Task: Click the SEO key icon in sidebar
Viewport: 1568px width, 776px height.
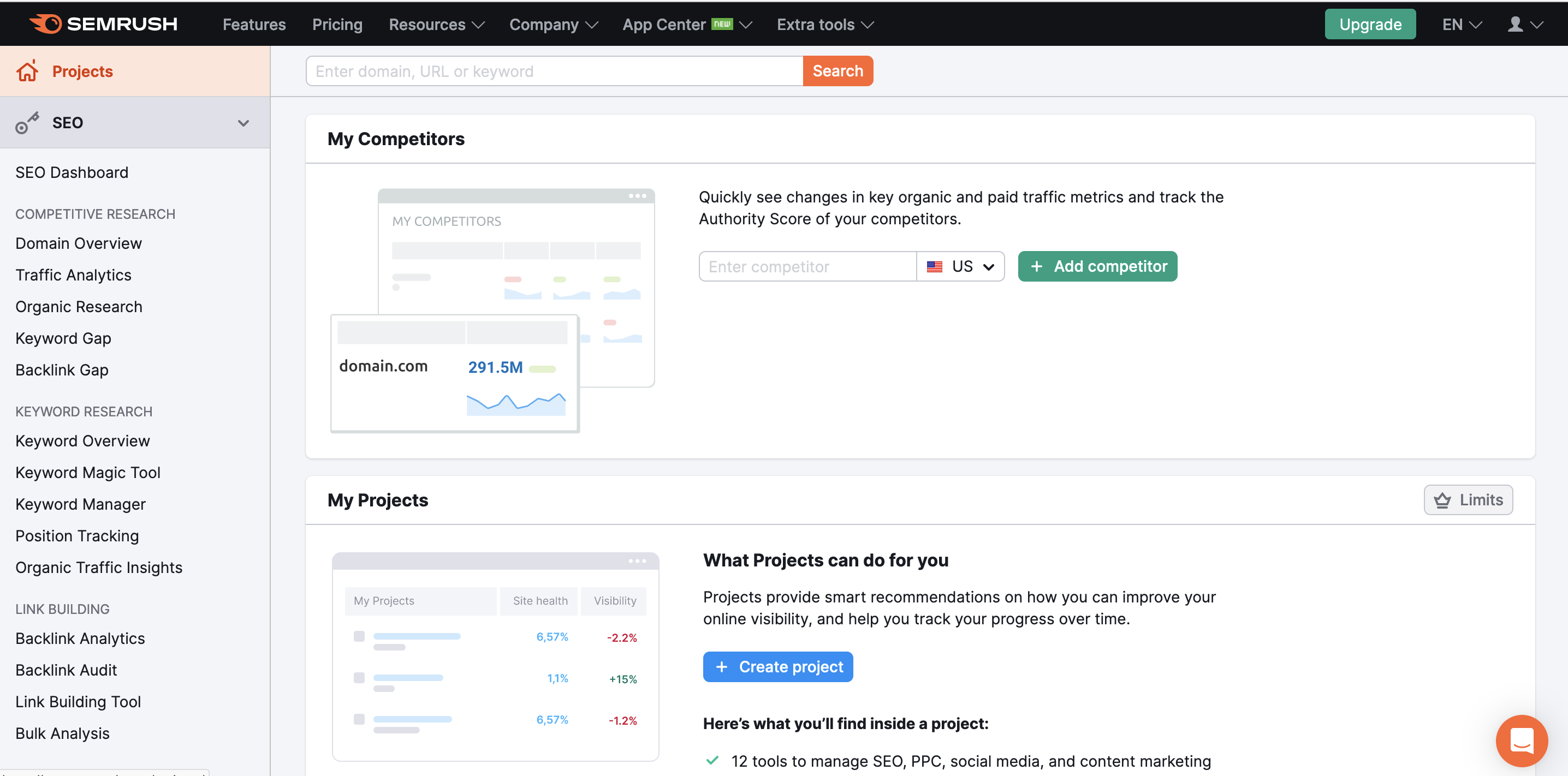Action: click(27, 122)
